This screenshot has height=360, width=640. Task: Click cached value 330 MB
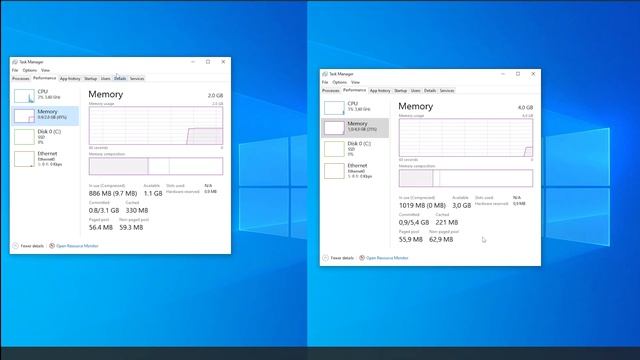[x=137, y=211]
